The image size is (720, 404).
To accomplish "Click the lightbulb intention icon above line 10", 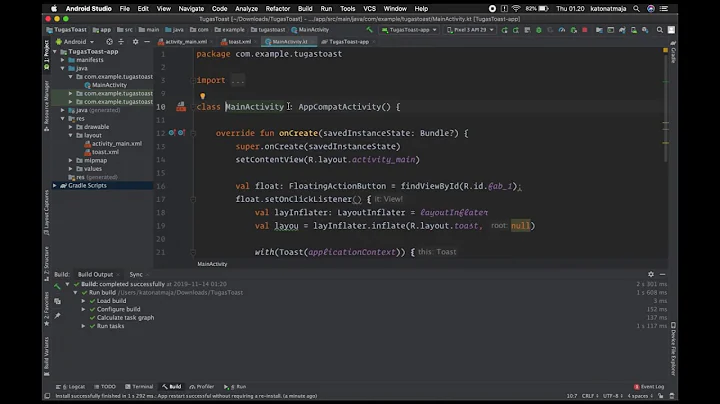I will tap(202, 96).
